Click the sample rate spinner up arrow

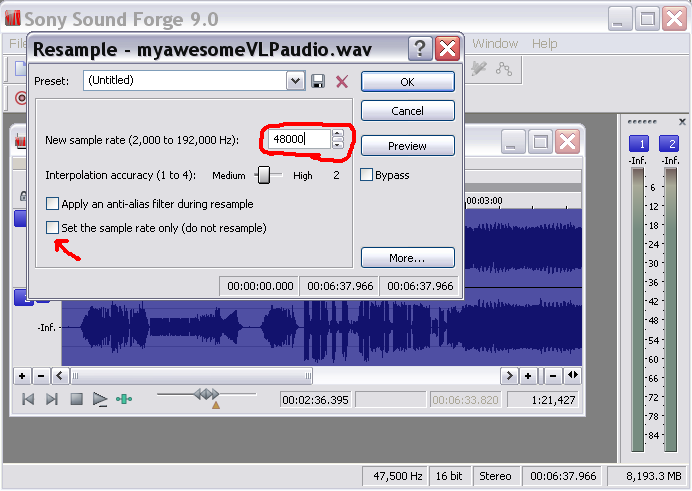tap(338, 134)
